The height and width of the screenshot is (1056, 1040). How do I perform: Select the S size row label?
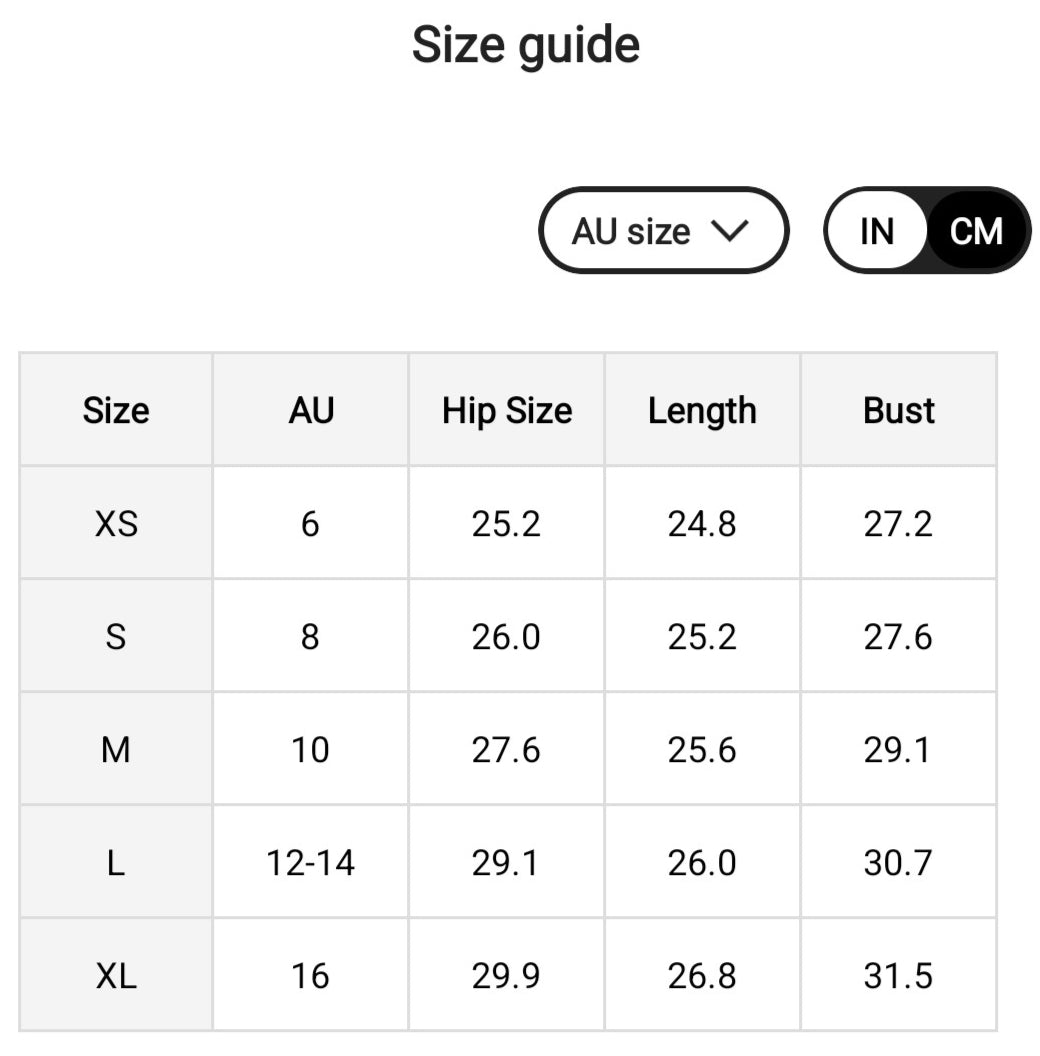[116, 636]
